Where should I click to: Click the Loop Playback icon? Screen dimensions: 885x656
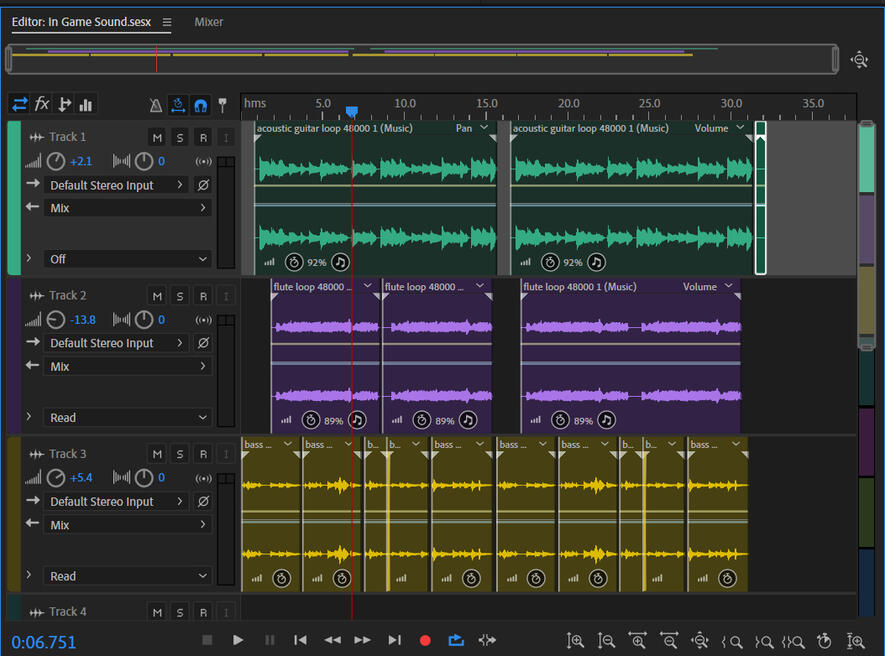pos(456,640)
